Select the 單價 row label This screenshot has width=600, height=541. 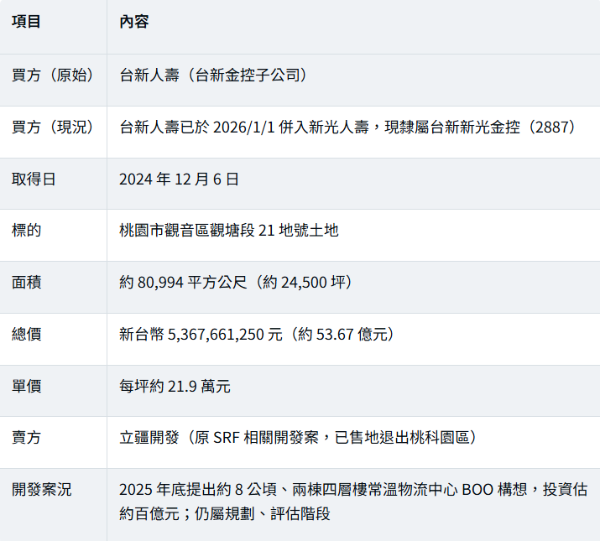(x=26, y=386)
